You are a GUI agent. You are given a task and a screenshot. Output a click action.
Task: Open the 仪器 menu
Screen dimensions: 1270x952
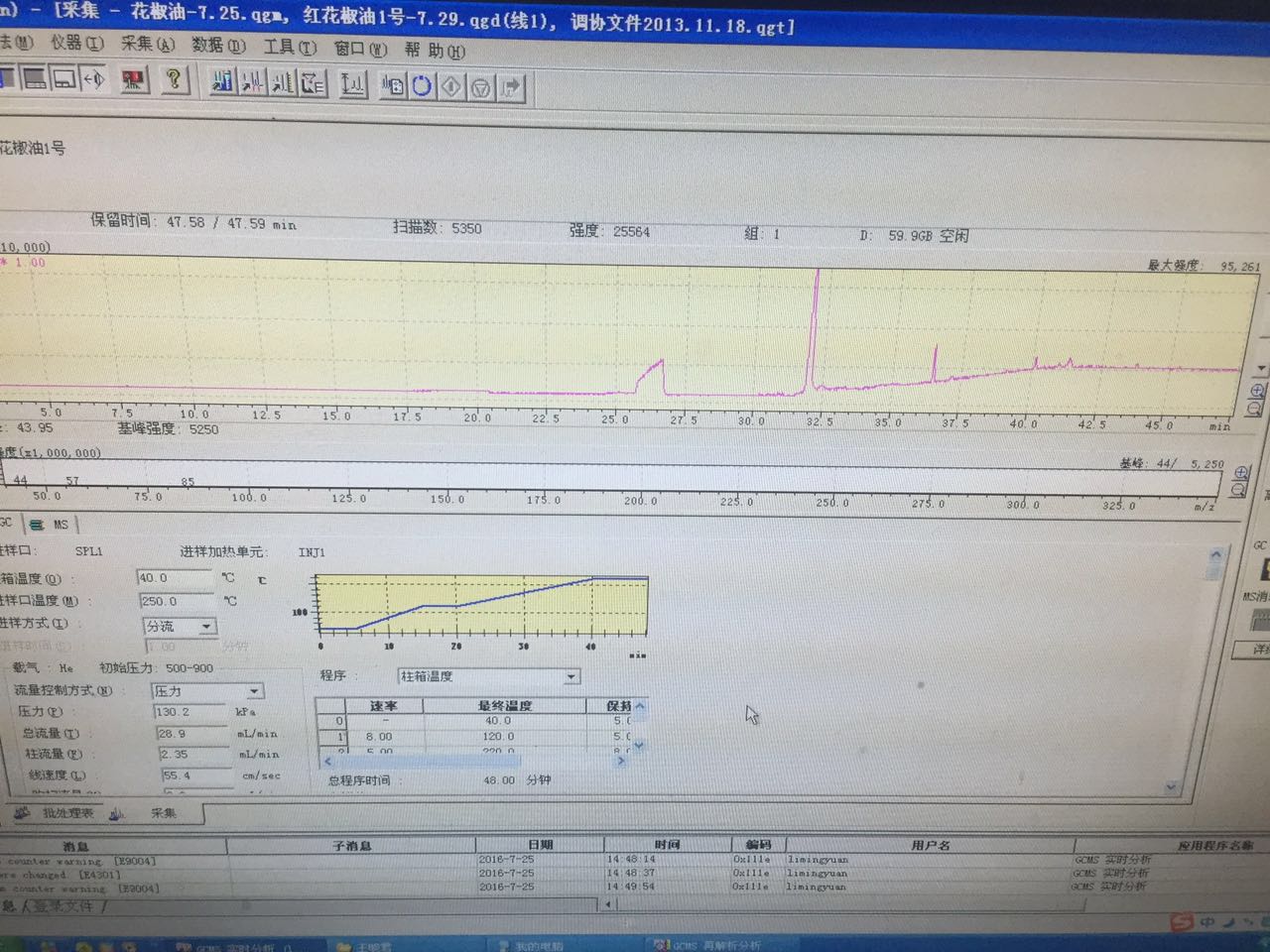[x=76, y=44]
